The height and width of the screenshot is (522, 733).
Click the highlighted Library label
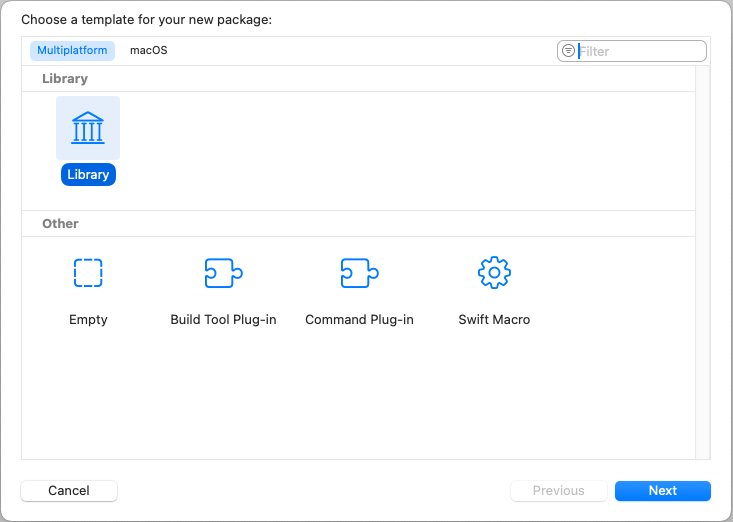(x=88, y=174)
